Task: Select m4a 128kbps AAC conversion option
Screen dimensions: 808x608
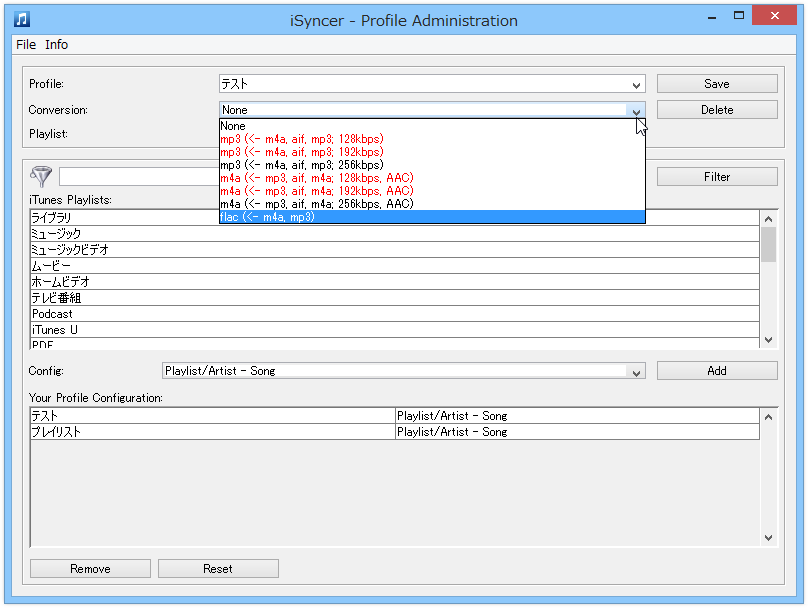Action: [x=432, y=178]
